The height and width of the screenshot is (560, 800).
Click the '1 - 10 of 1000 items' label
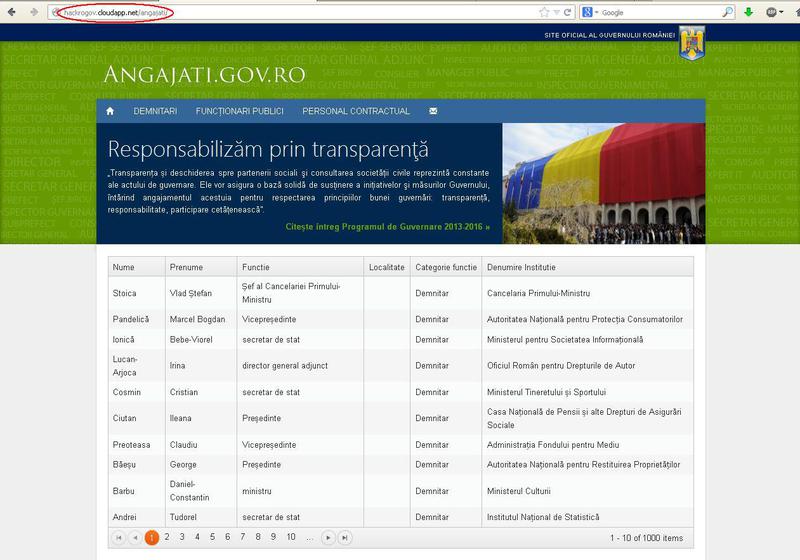tap(646, 538)
